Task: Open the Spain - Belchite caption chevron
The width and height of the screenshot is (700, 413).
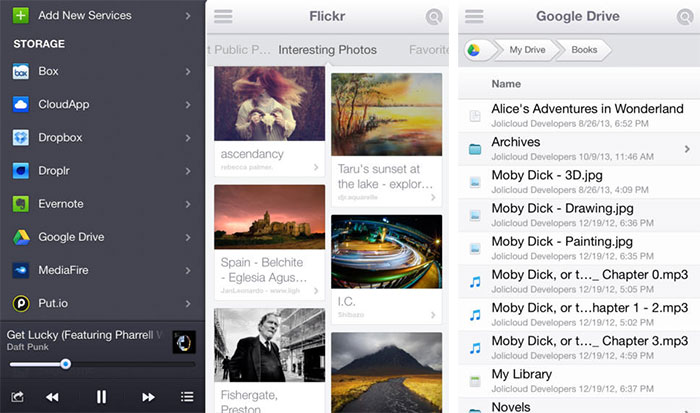Action: click(x=316, y=291)
